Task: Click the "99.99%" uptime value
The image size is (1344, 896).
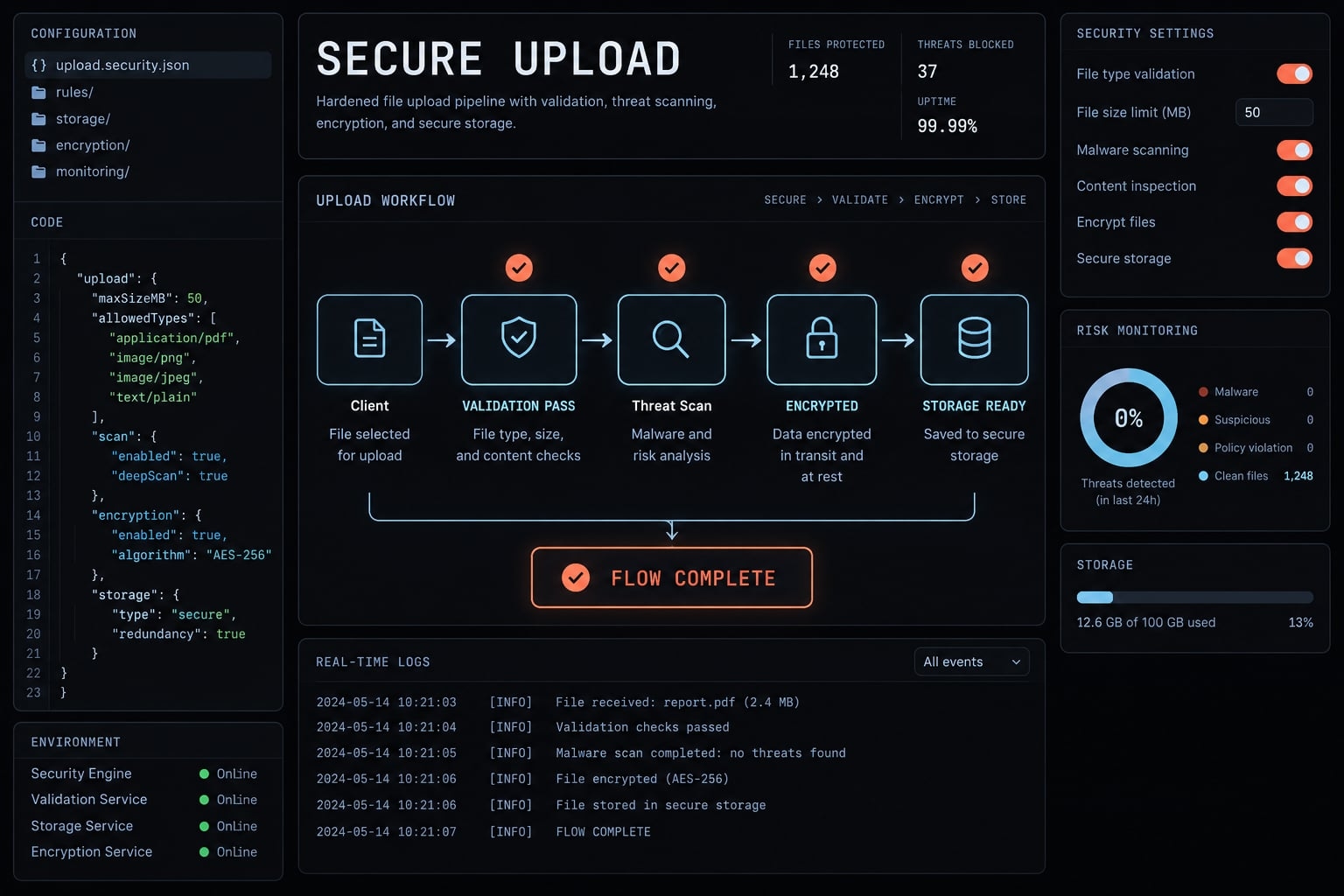Action: click(947, 126)
